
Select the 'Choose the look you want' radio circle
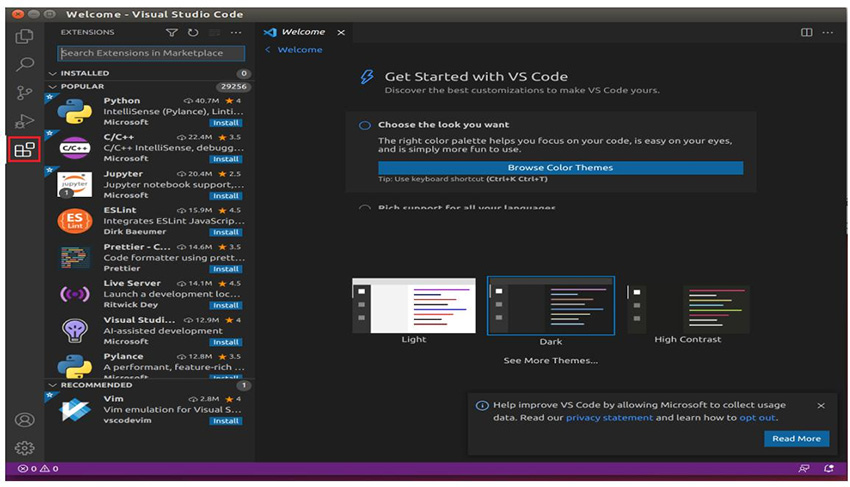click(365, 125)
